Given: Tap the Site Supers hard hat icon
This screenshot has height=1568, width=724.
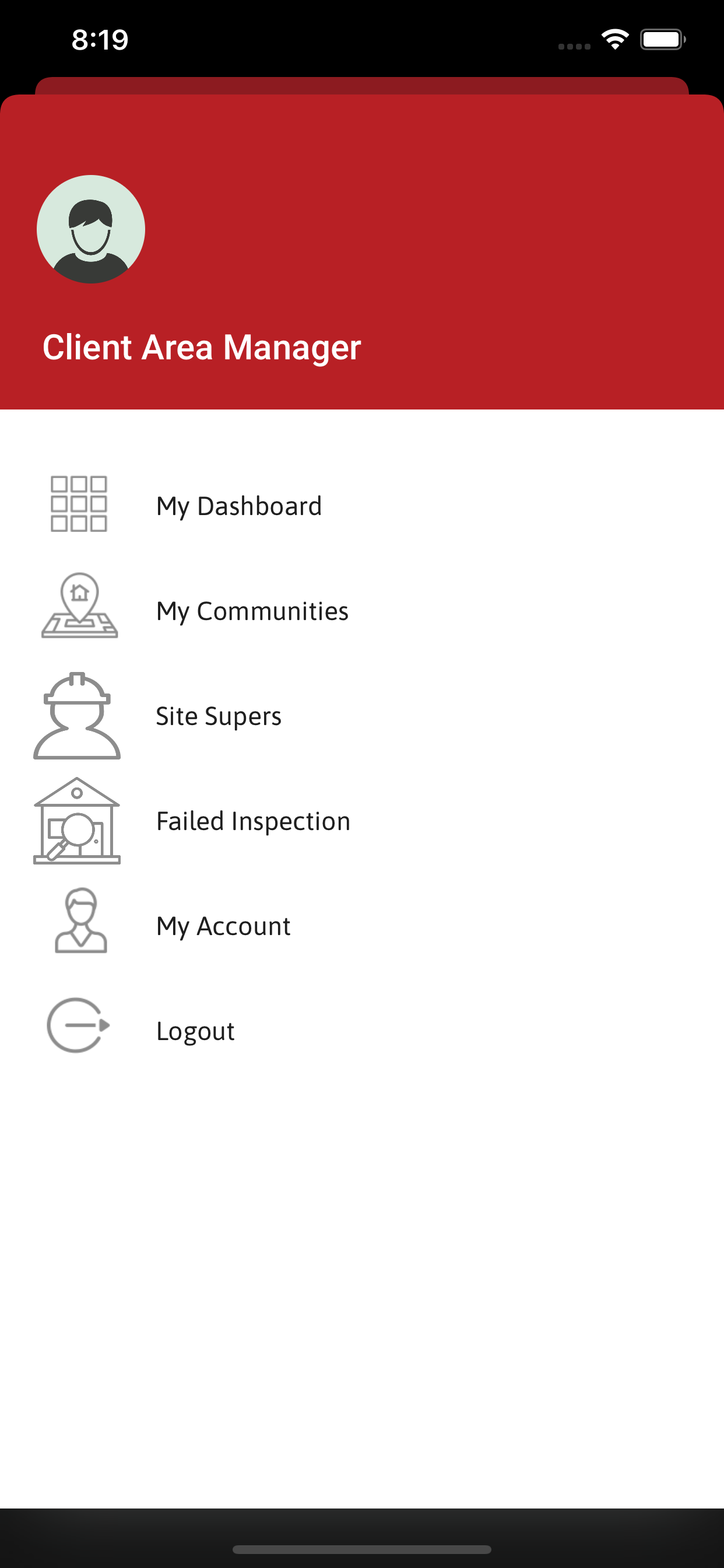Looking at the screenshot, I should 78,716.
